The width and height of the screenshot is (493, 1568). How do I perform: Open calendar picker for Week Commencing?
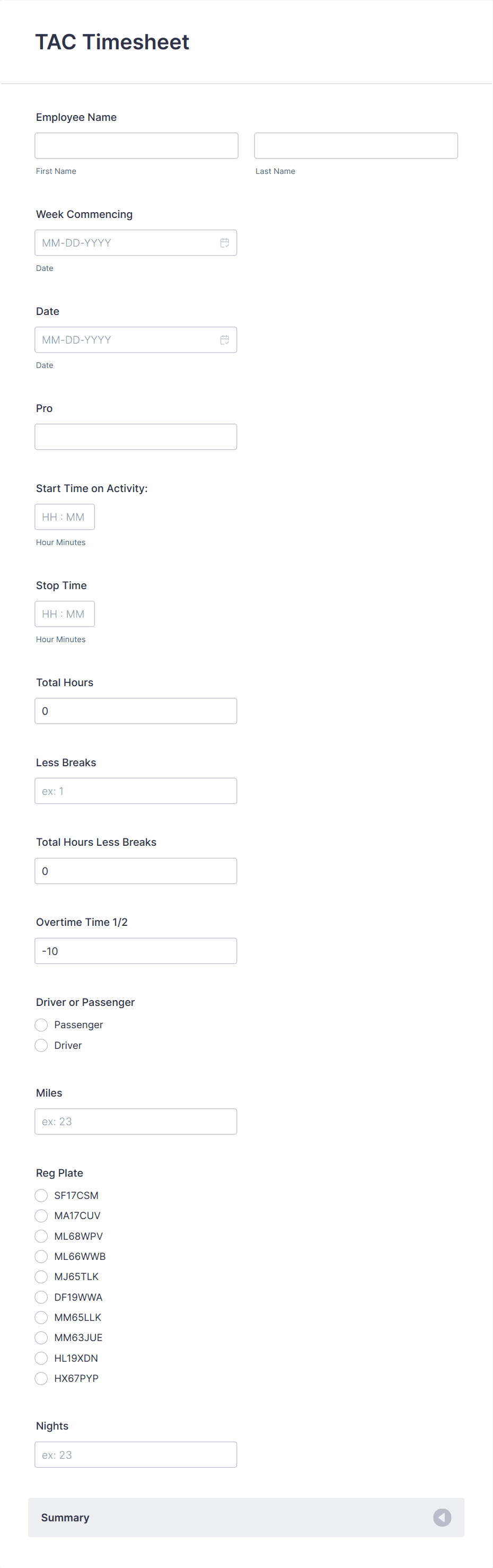coord(225,243)
